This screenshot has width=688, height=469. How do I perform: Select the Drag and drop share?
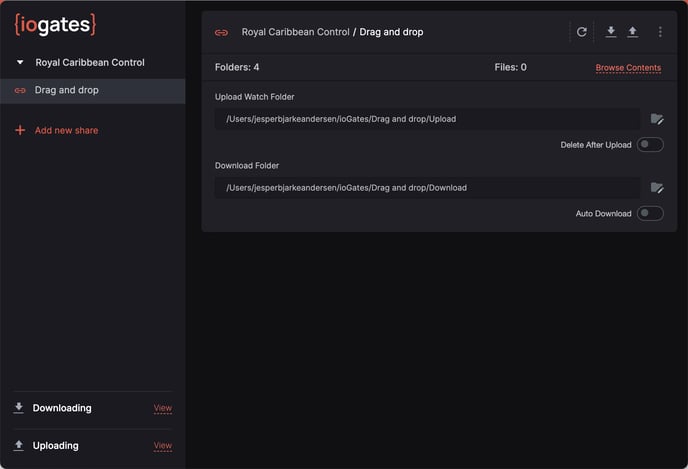tap(67, 90)
